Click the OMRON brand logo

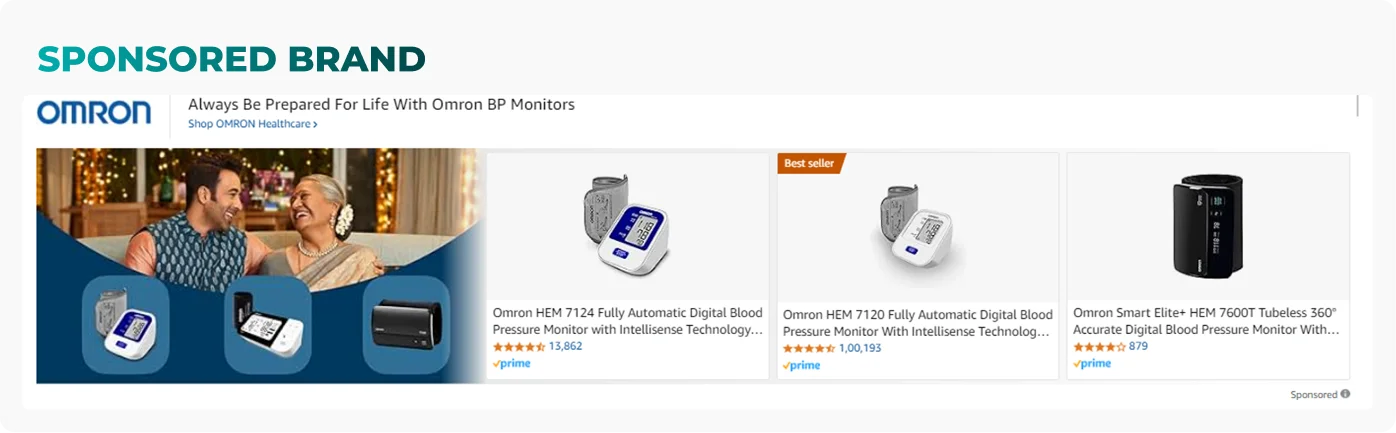coord(94,112)
